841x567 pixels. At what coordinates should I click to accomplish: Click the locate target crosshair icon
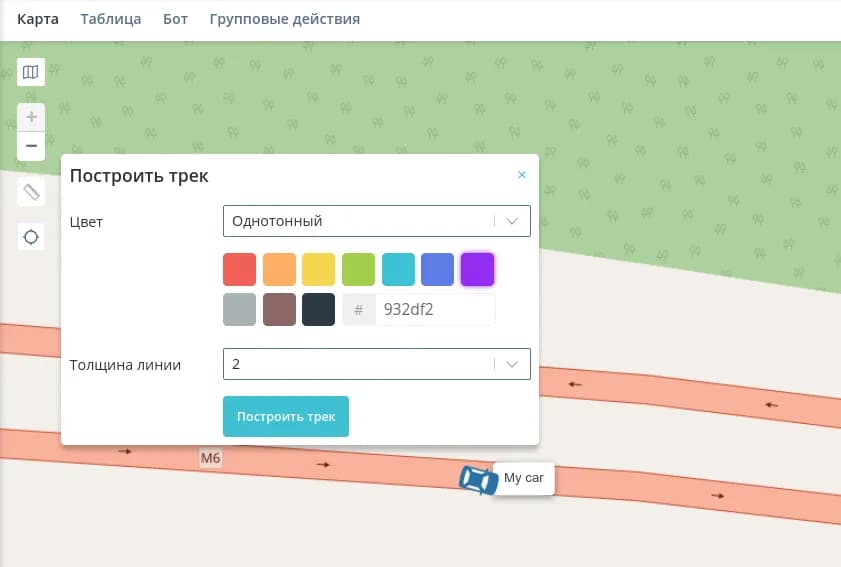[x=31, y=237]
